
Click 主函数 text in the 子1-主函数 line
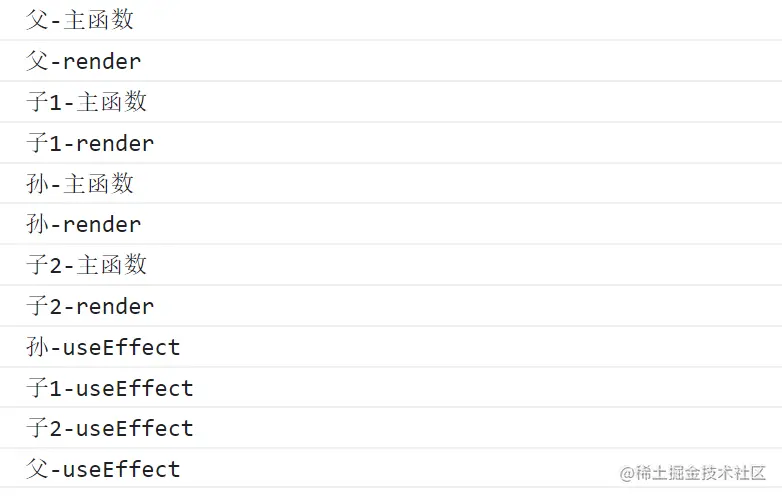pos(112,102)
